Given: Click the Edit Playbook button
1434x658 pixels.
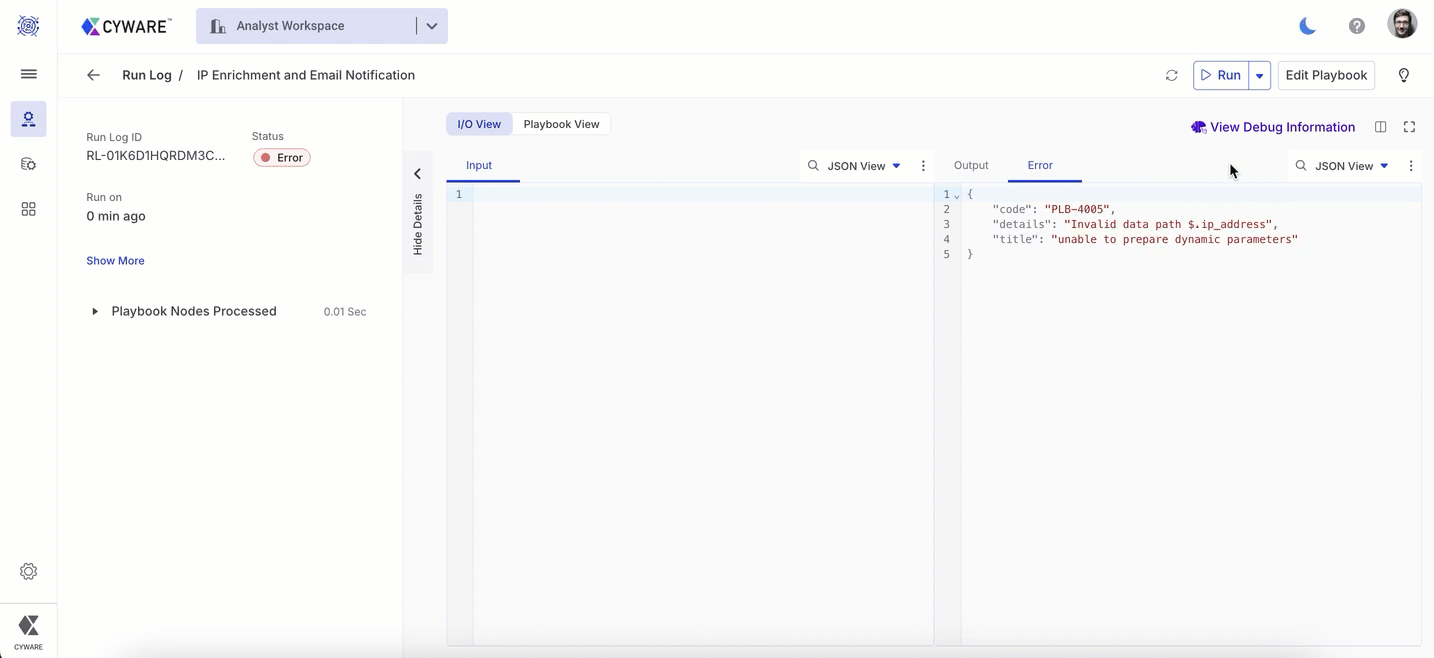Looking at the screenshot, I should coord(1325,76).
